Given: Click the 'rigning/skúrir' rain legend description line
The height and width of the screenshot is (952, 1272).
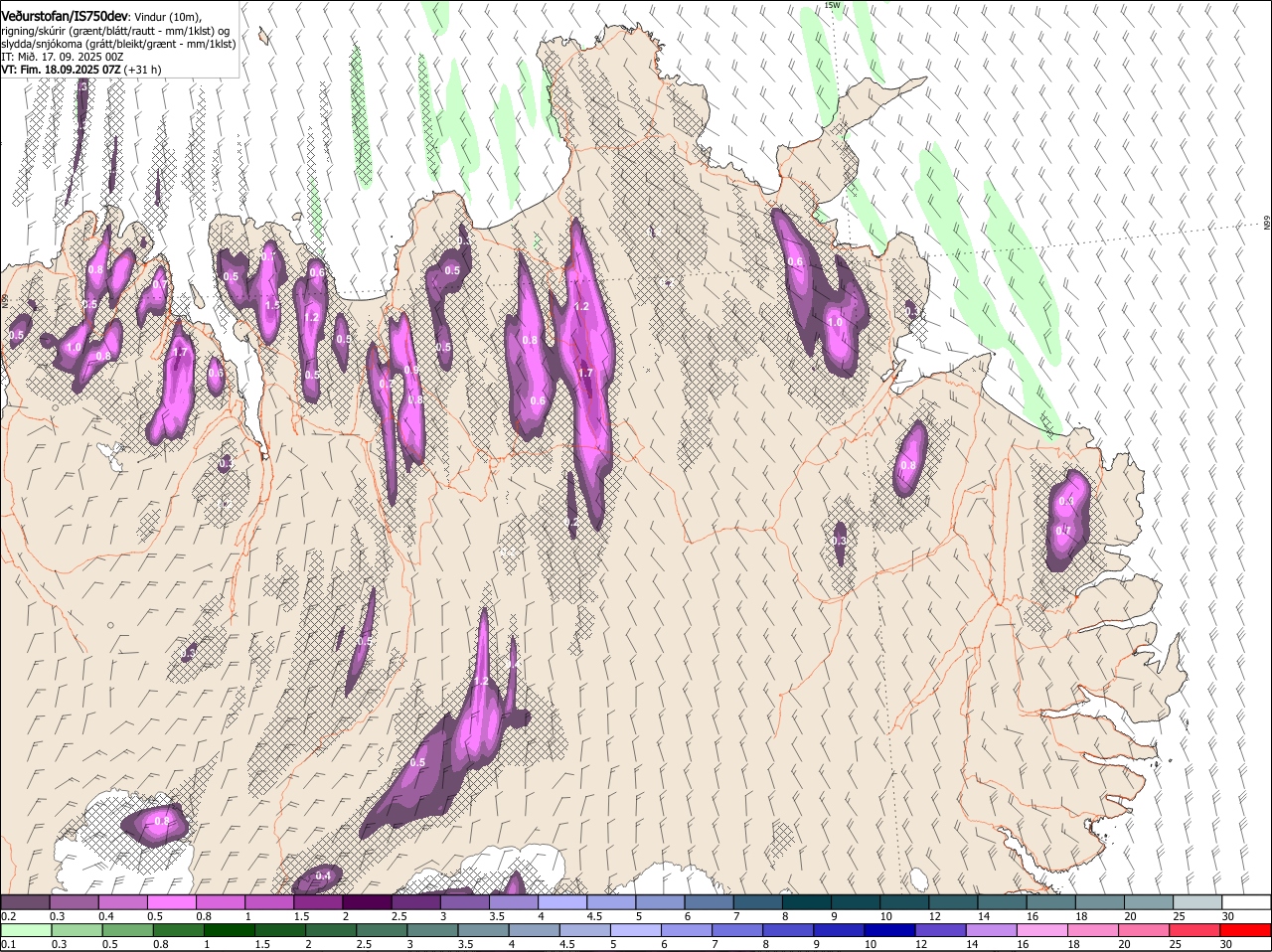Looking at the screenshot, I should coord(115,30).
